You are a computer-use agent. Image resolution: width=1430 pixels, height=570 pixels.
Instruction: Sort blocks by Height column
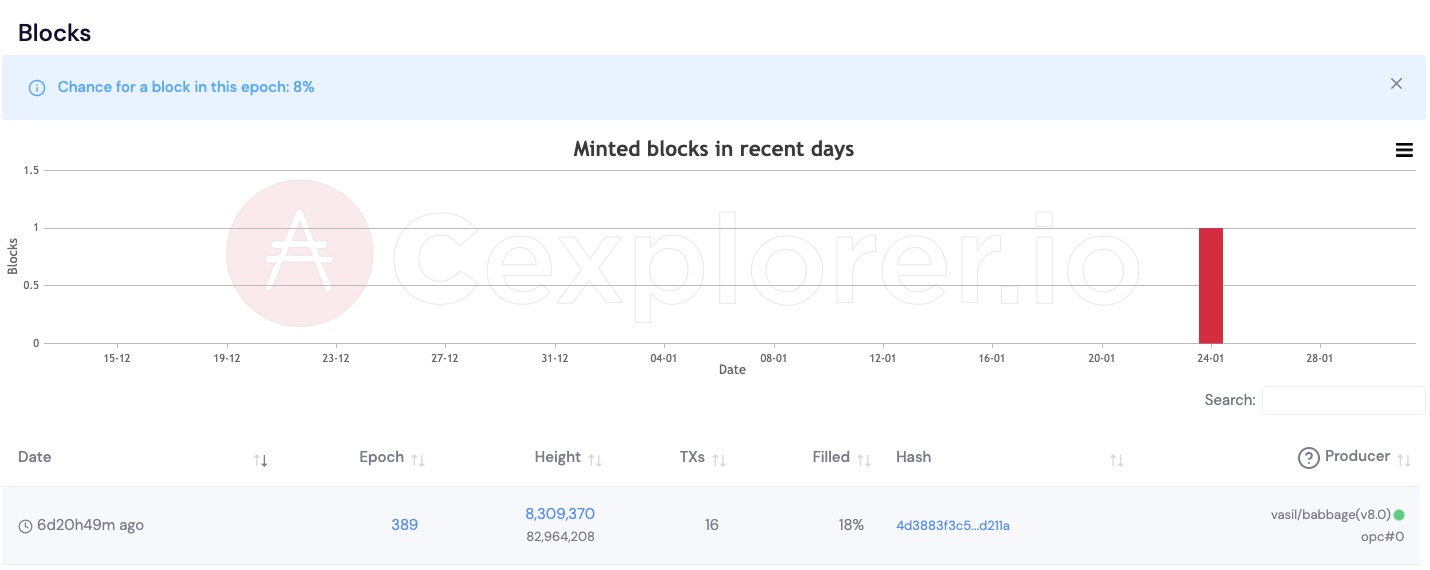point(595,460)
